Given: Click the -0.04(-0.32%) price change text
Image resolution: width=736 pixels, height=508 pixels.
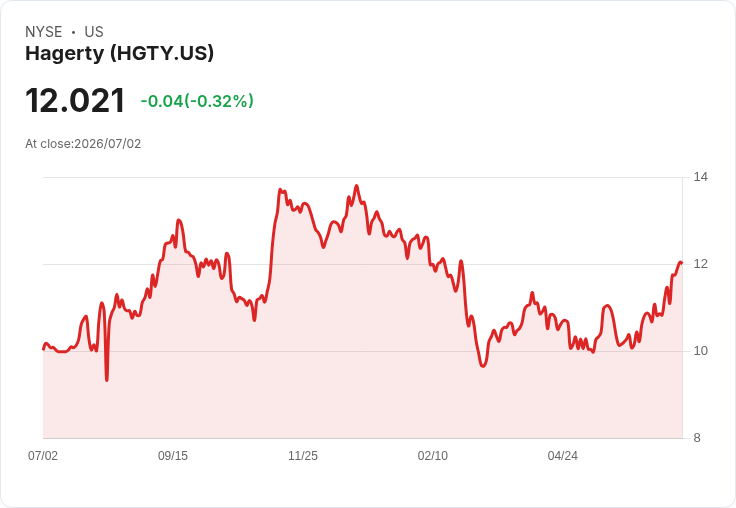Looking at the screenshot, I should (197, 101).
